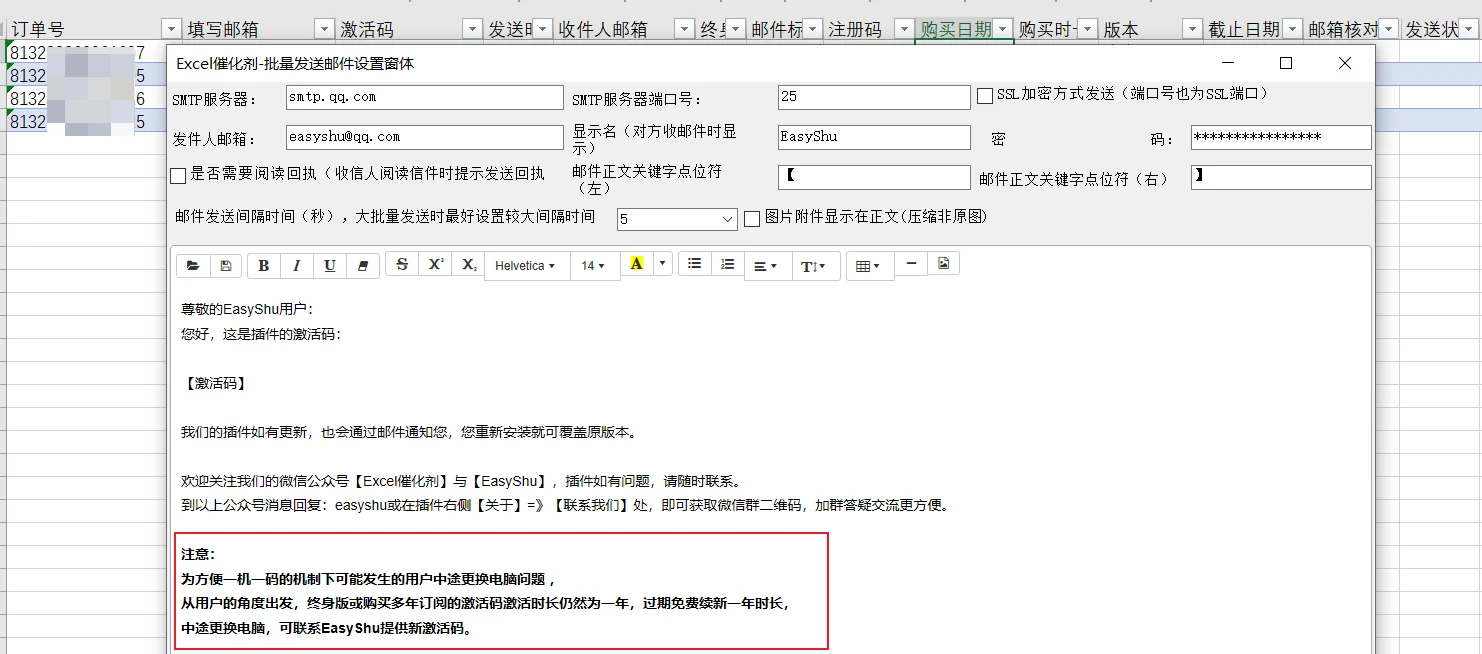Viewport: 1482px width, 654px height.
Task: Open filter dropdown for 订单号 column
Action: click(x=171, y=29)
